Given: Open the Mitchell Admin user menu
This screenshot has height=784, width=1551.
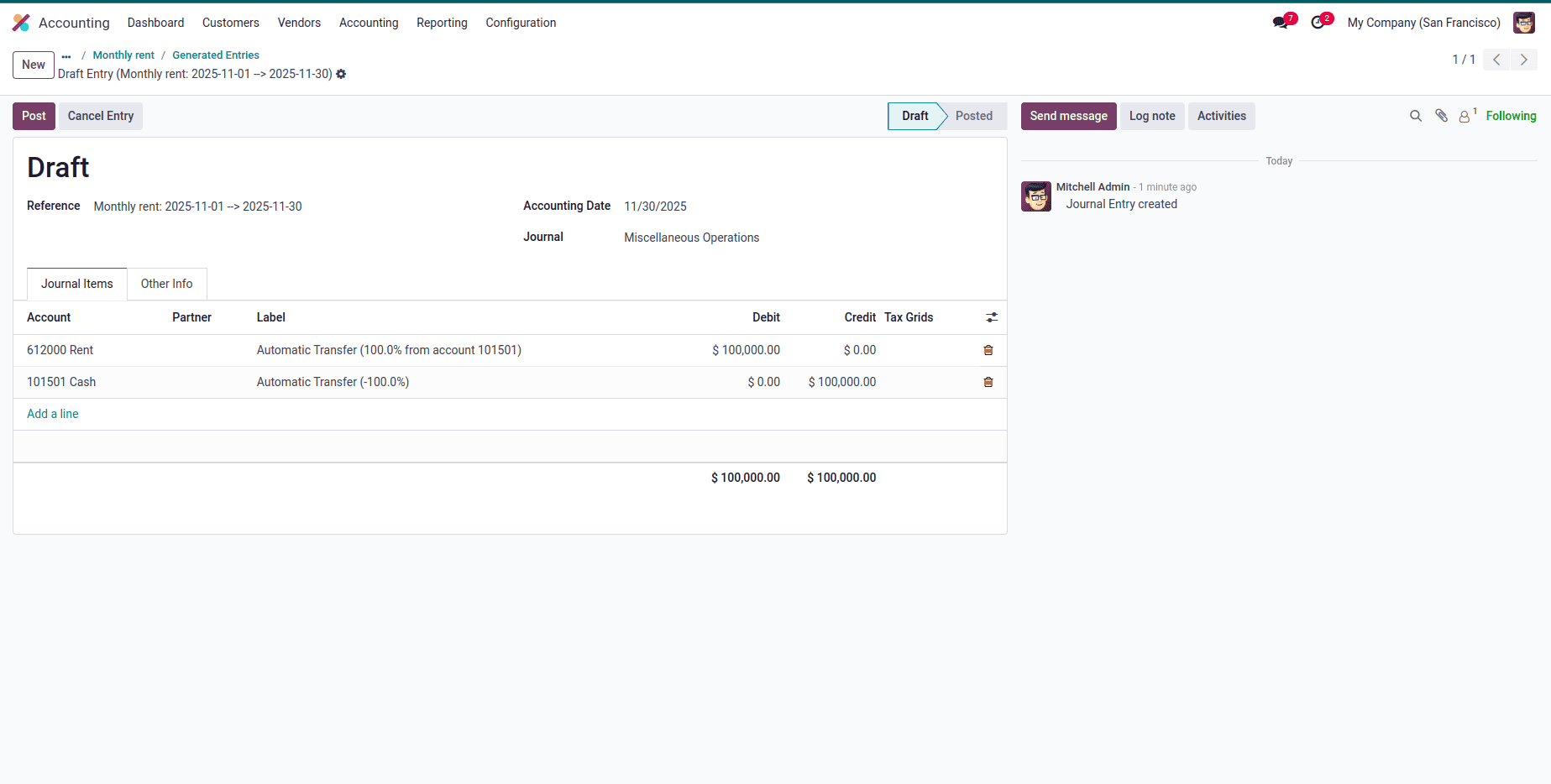Looking at the screenshot, I should (x=1522, y=23).
